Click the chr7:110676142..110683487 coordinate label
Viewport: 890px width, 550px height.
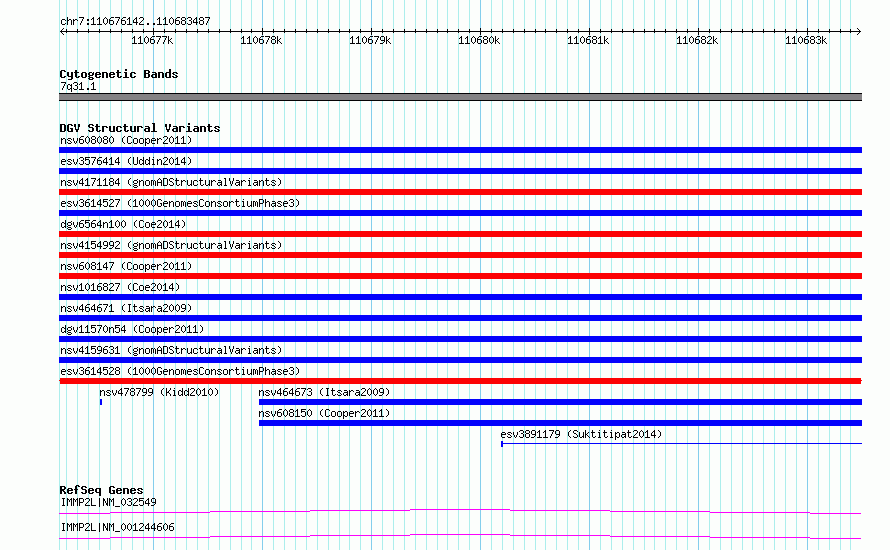(135, 21)
